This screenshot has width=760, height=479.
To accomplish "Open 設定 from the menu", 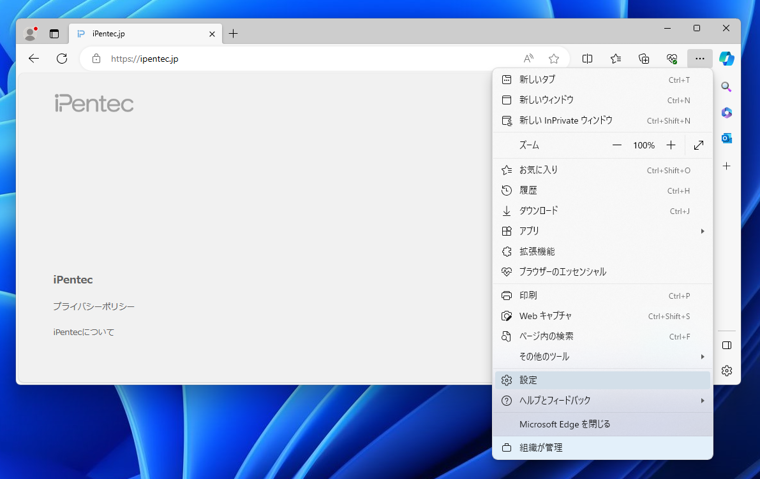I will (x=602, y=380).
